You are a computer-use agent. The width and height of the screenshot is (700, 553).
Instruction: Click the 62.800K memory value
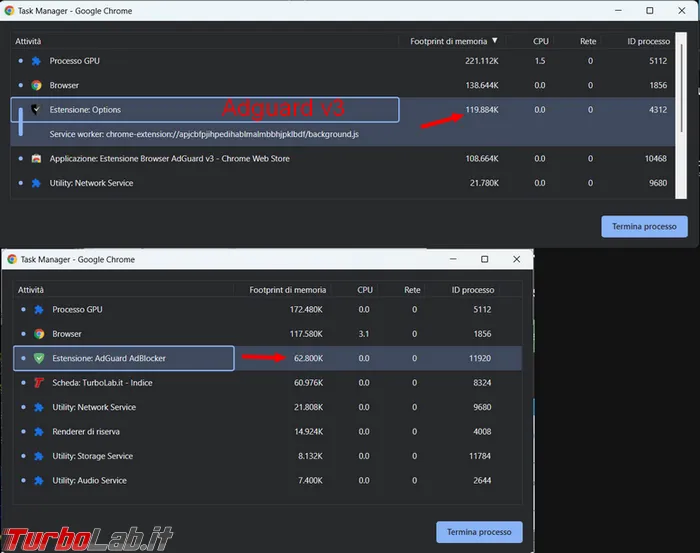(308, 358)
